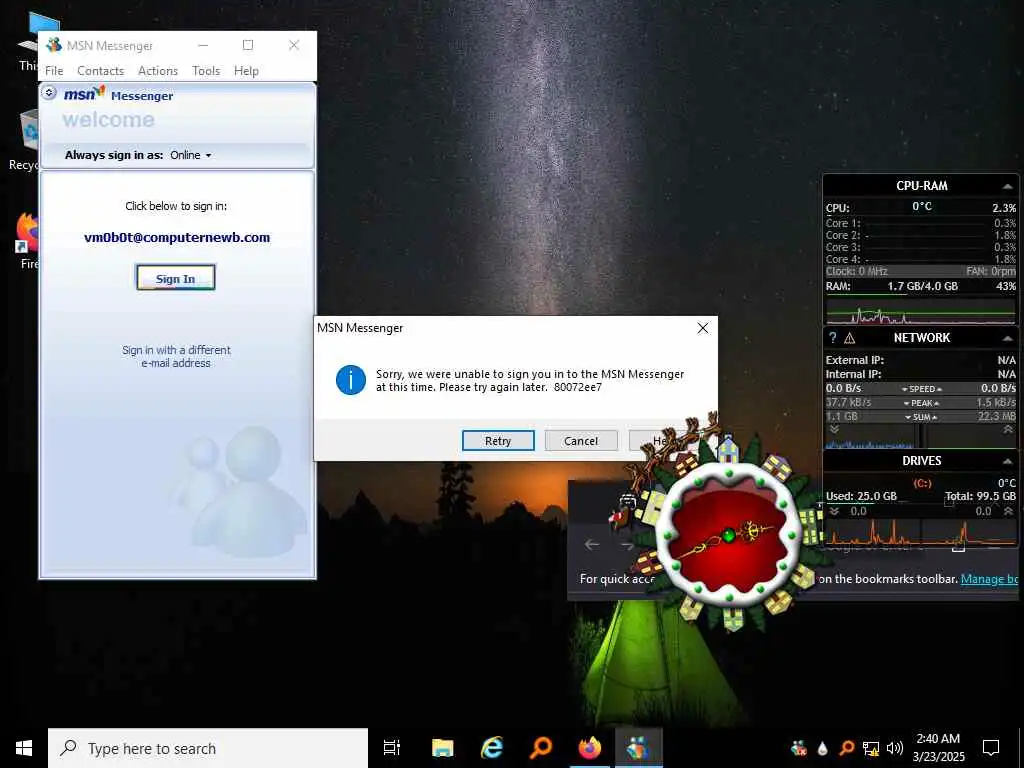1024x768 pixels.
Task: Open File Explorer from the taskbar
Action: tap(442, 748)
